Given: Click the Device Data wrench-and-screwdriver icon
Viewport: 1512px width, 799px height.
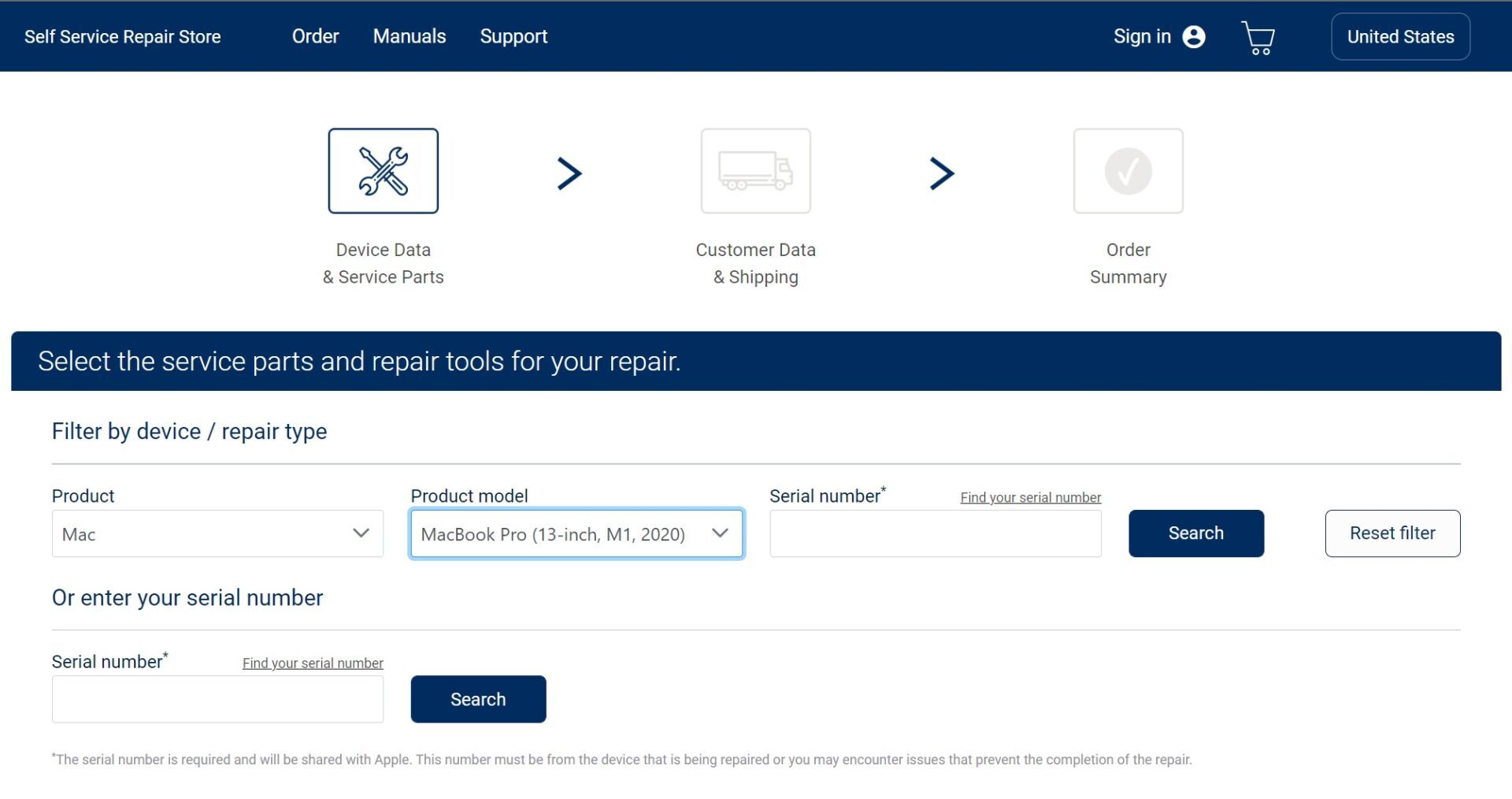Looking at the screenshot, I should pos(383,171).
